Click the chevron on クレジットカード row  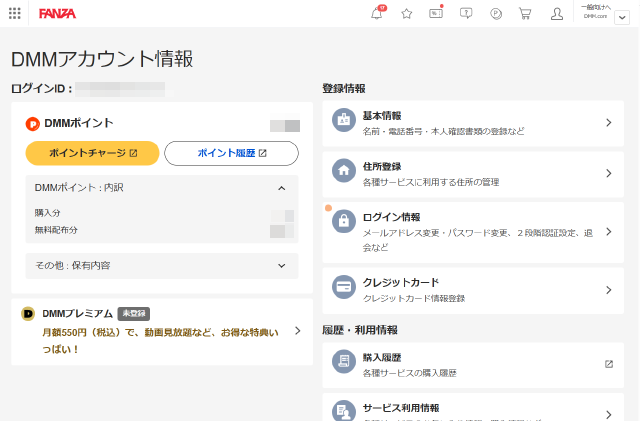(609, 290)
